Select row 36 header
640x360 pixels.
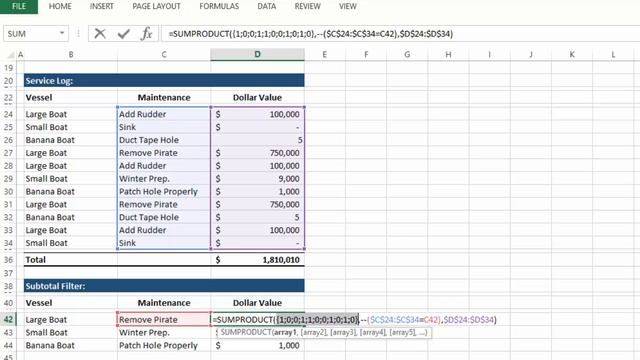[x=8, y=260]
